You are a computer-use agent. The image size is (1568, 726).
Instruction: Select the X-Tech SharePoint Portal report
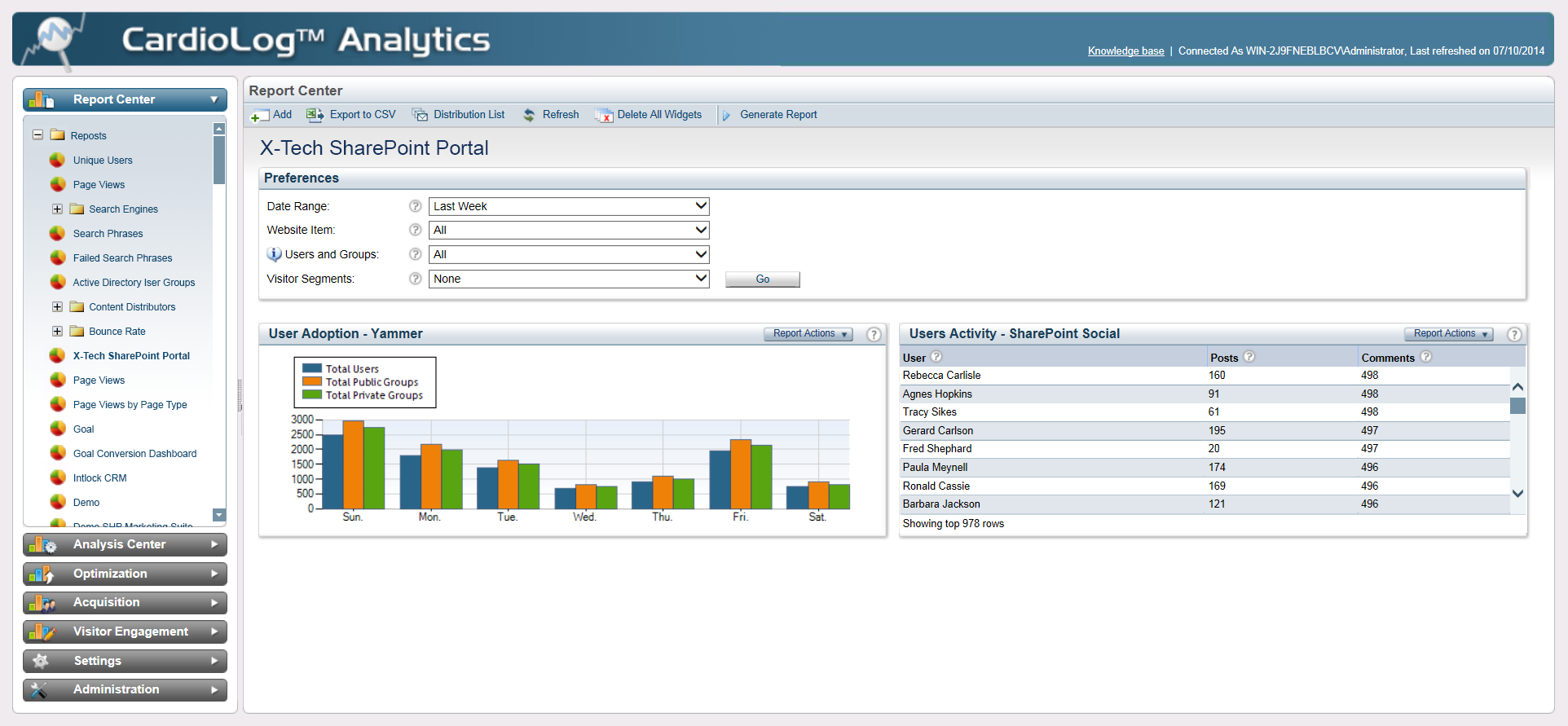click(x=131, y=355)
